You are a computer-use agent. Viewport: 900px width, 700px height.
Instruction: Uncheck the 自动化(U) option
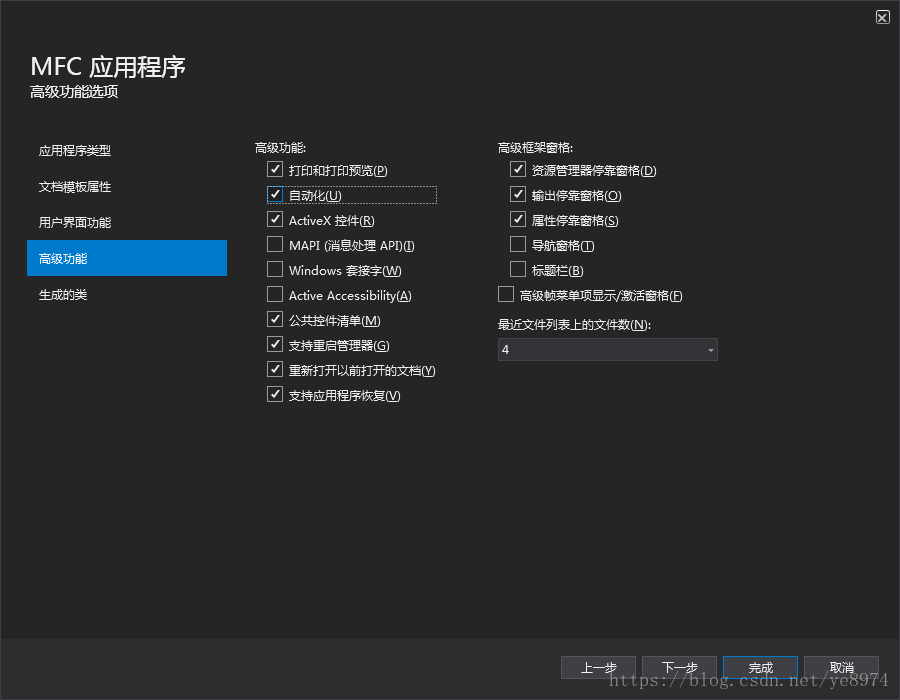click(275, 195)
